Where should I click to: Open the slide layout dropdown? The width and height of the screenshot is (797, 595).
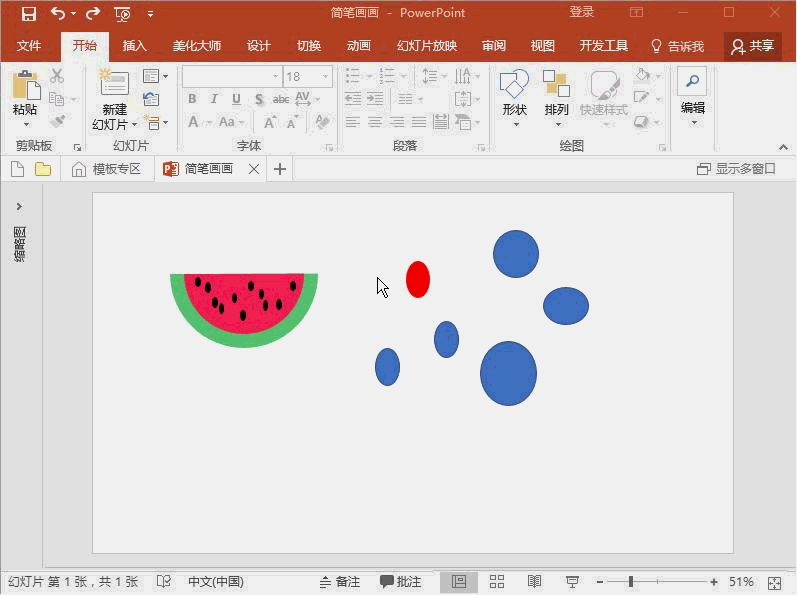(x=155, y=76)
